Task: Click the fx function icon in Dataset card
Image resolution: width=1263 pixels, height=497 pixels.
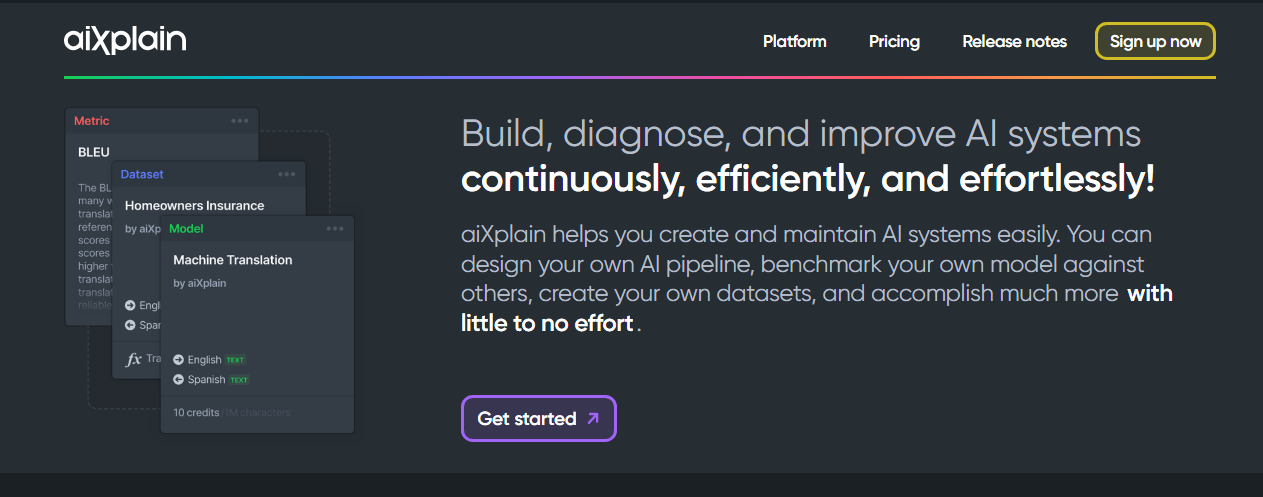Action: click(133, 359)
